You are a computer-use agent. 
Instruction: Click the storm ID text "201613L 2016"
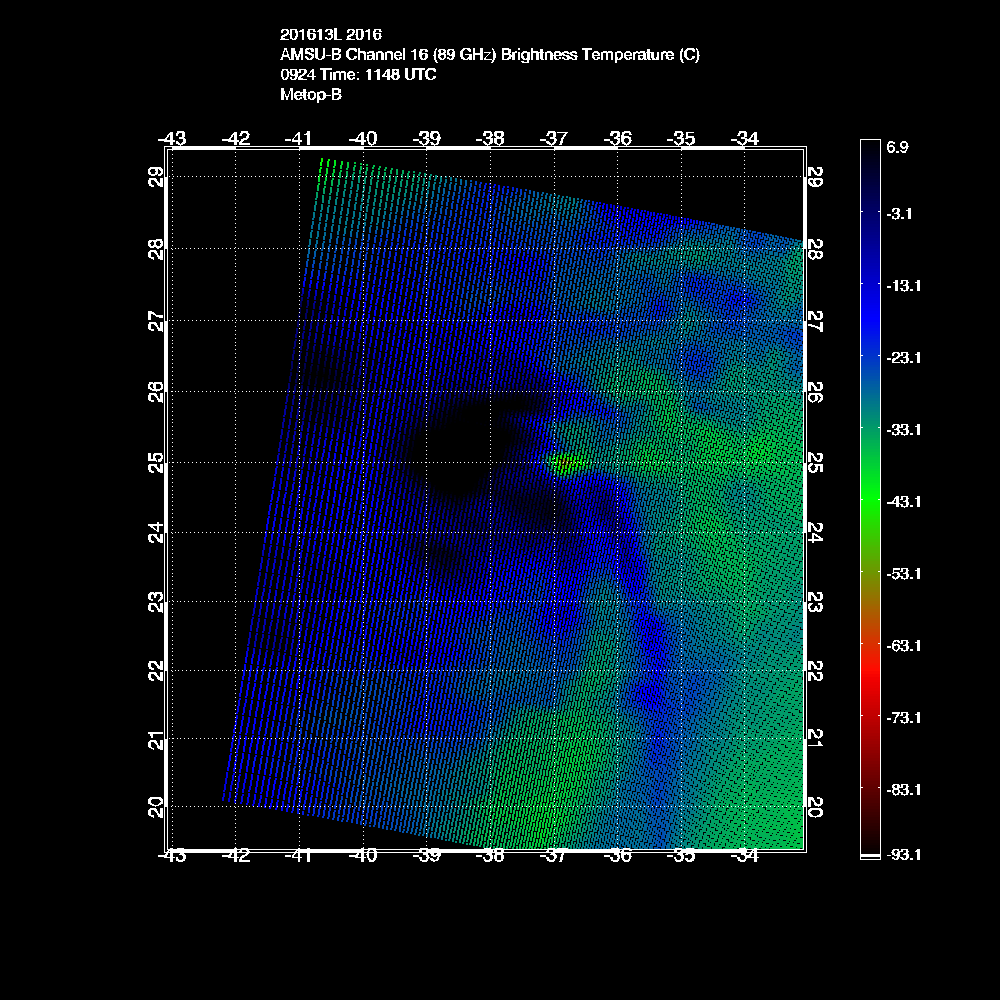[330, 34]
